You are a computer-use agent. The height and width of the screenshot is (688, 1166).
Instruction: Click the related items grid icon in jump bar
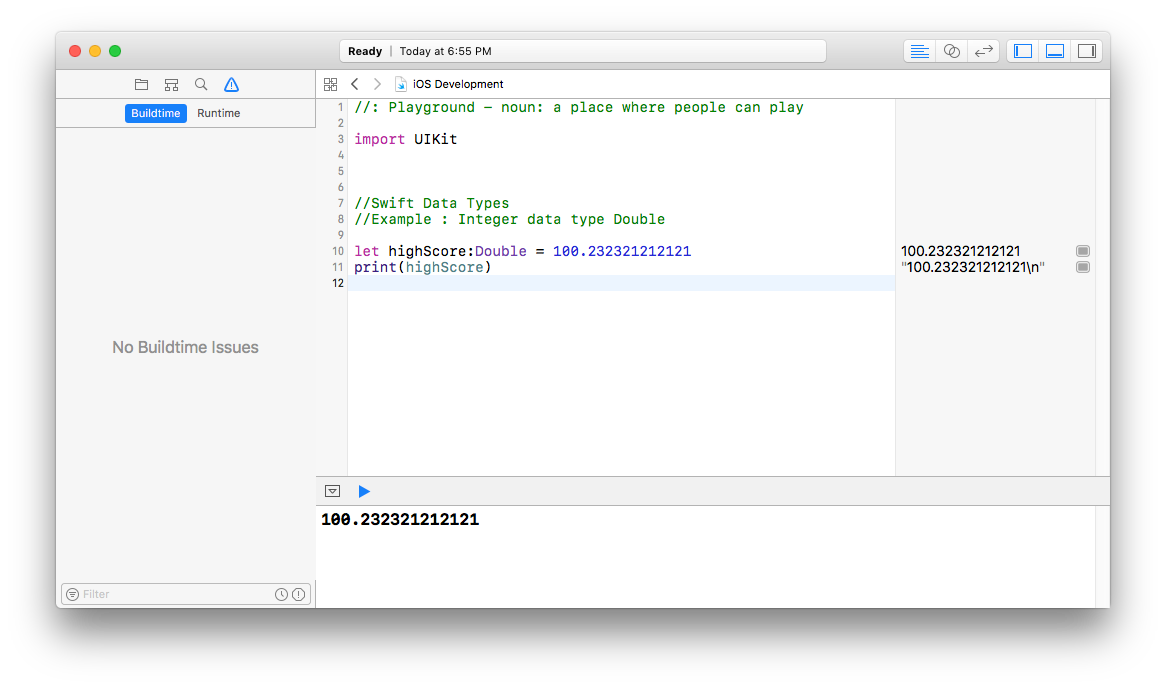tap(332, 84)
